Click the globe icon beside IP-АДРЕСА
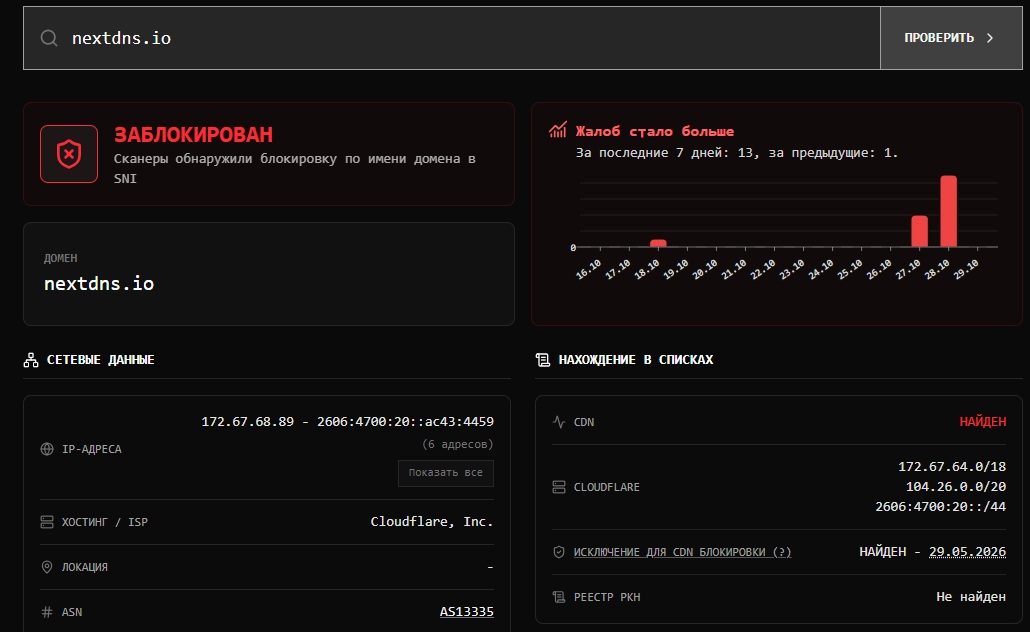 coord(47,449)
